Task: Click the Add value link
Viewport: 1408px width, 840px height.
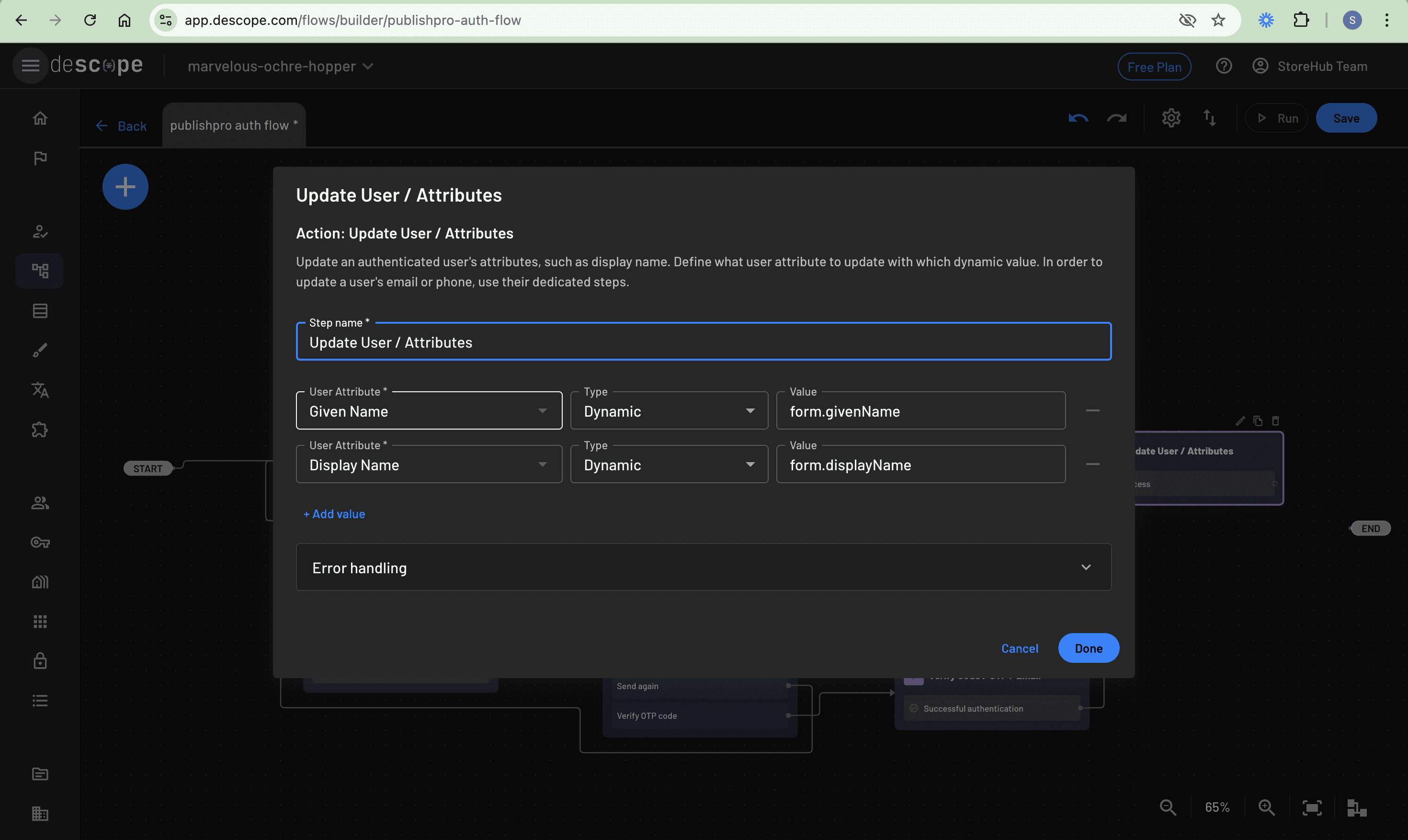Action: (x=334, y=514)
